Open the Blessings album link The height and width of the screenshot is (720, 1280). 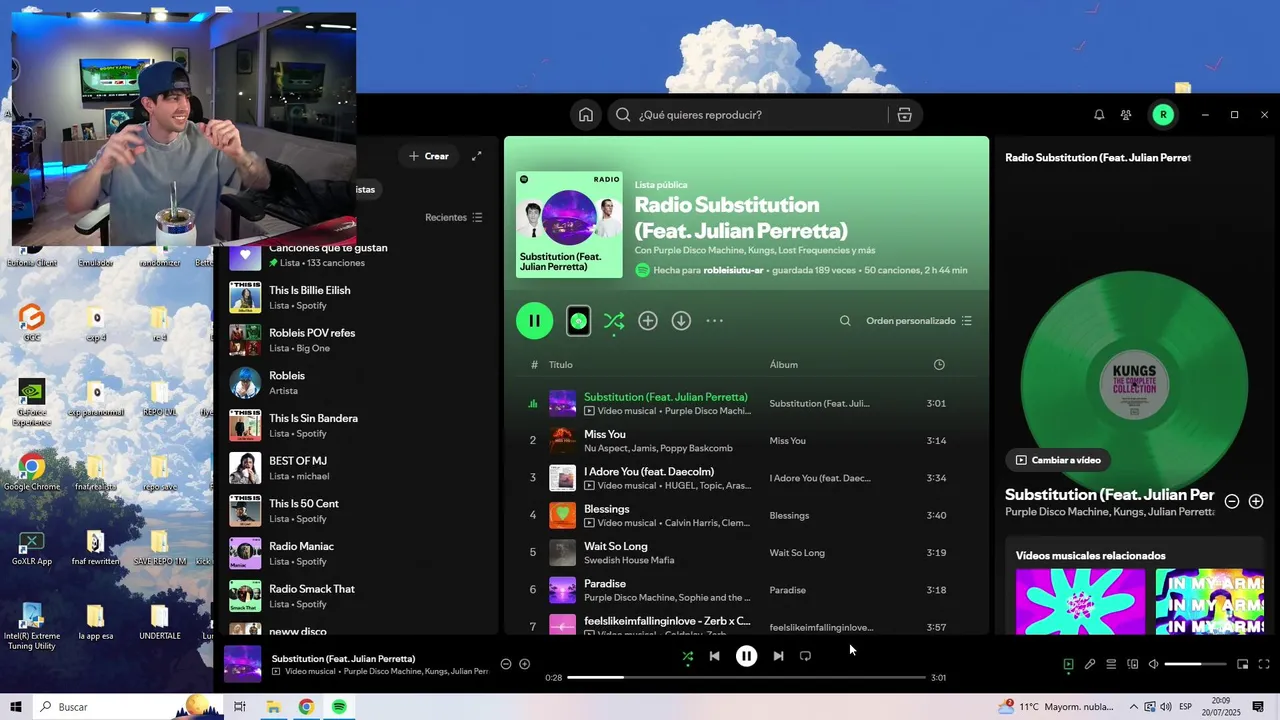(789, 516)
